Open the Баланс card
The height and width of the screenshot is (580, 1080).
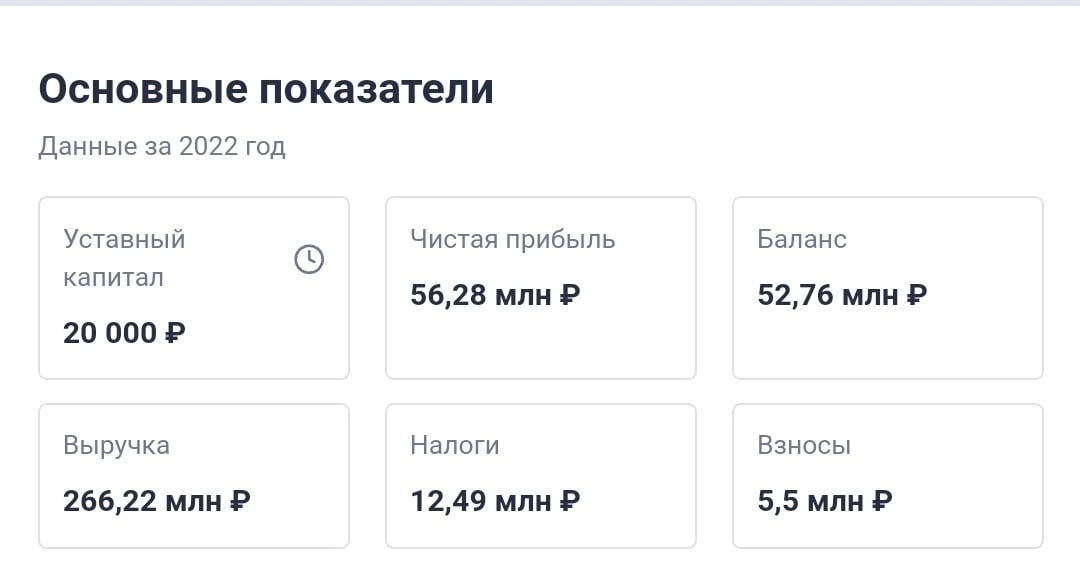[888, 288]
